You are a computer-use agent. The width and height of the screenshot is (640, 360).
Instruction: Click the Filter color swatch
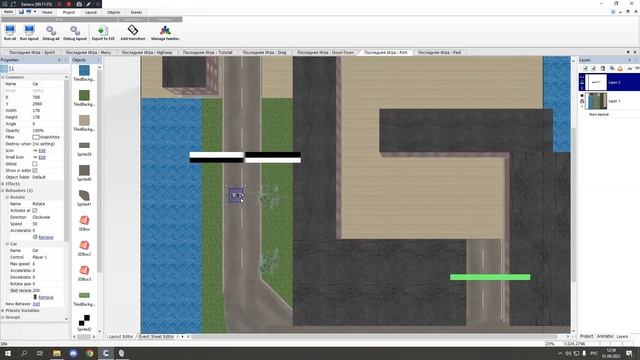coord(36,137)
